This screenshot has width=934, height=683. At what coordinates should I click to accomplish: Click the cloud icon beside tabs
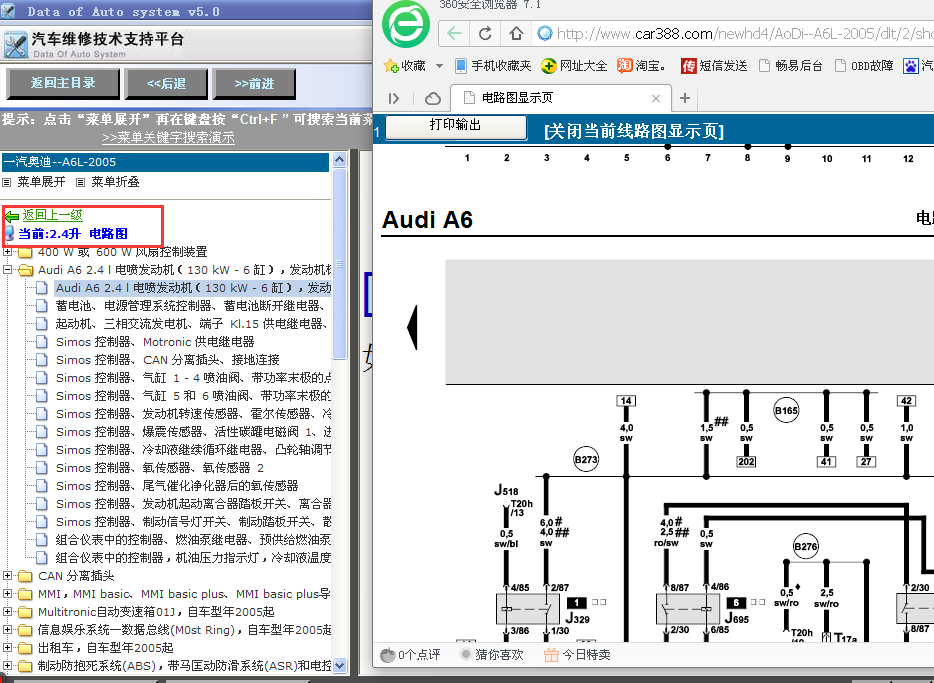click(x=433, y=98)
